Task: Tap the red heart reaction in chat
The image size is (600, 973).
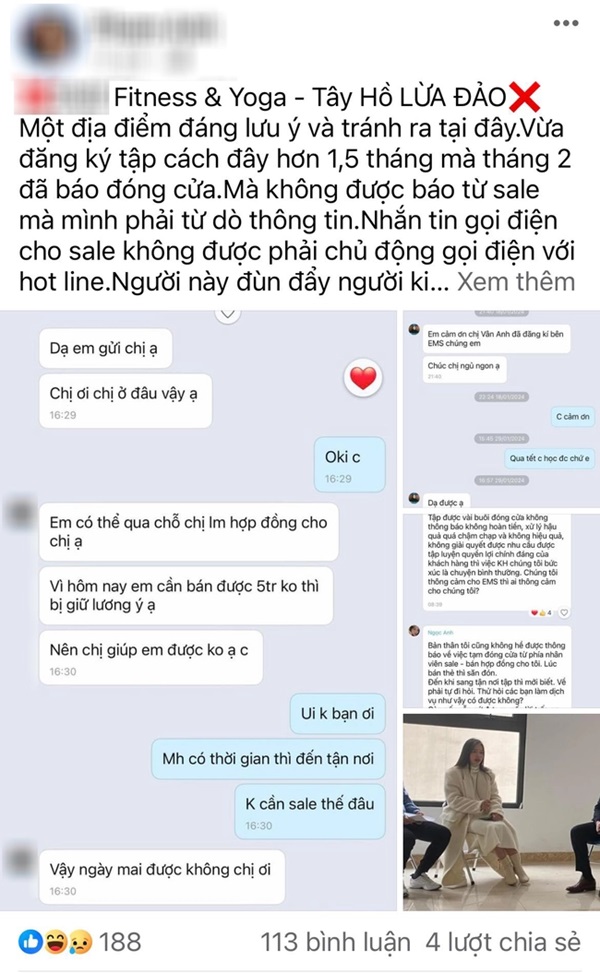Action: click(x=363, y=377)
